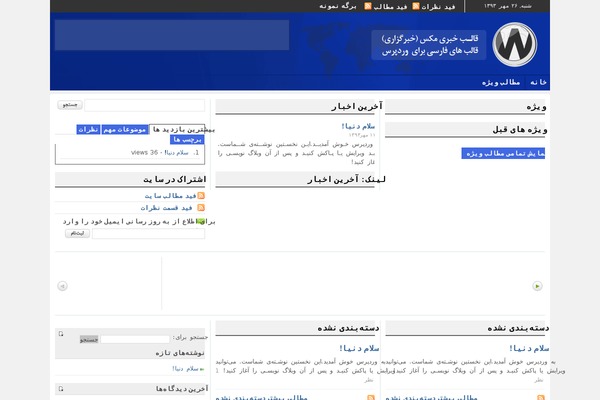Click the carousel previous arrow icon
Image resolution: width=600 pixels, height=400 pixels.
tap(62, 286)
